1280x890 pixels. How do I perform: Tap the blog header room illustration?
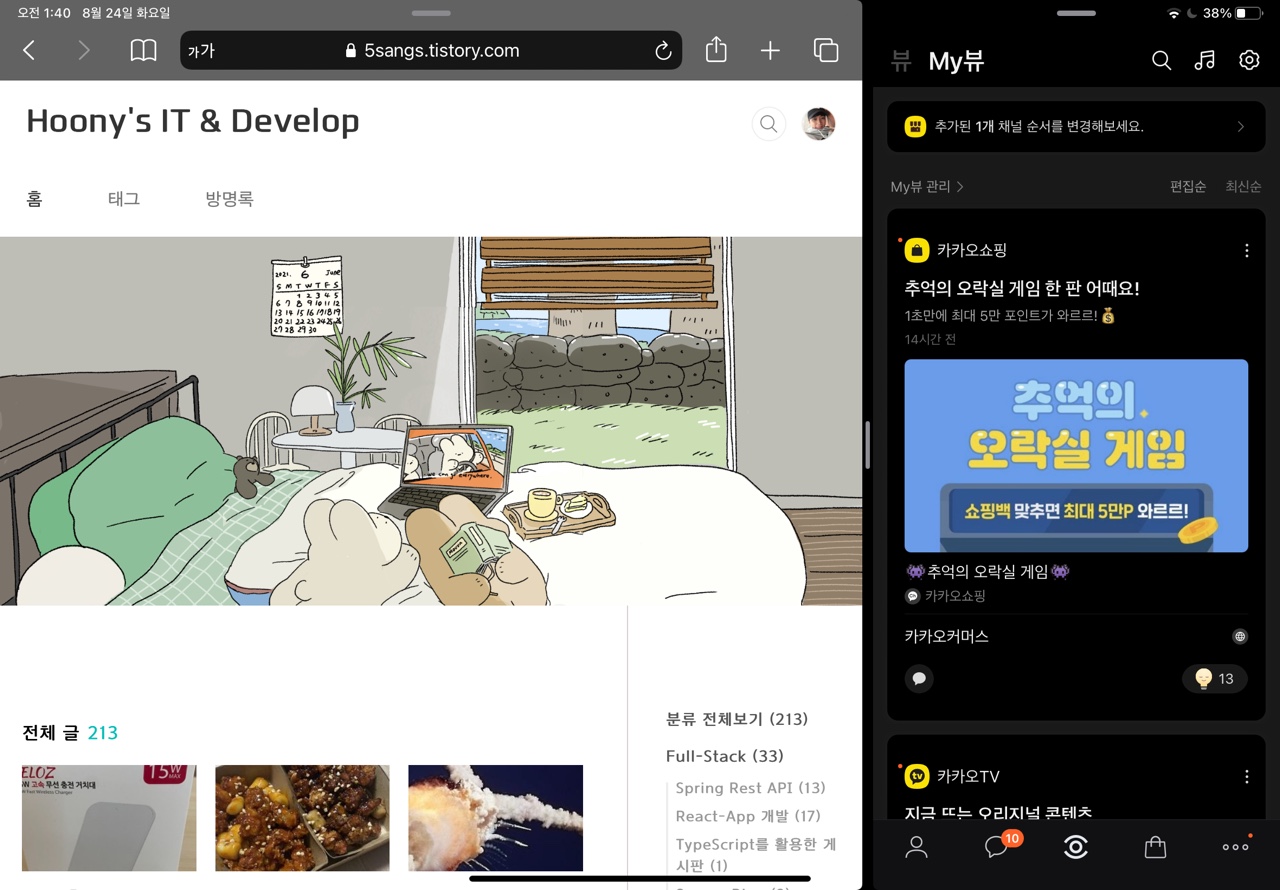click(431, 421)
